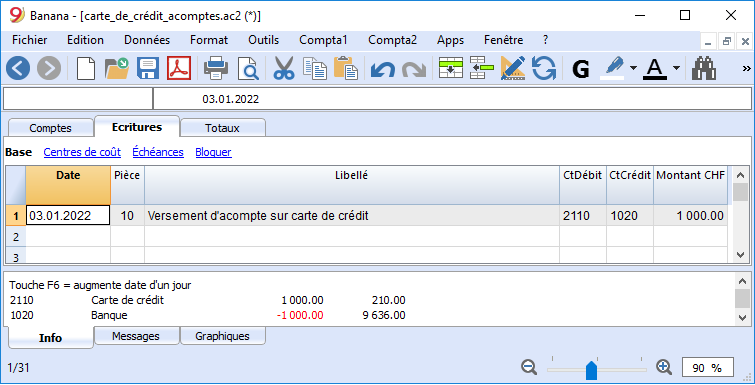
Task: Click the zoom percentage field showing 90 %
Action: click(x=708, y=368)
